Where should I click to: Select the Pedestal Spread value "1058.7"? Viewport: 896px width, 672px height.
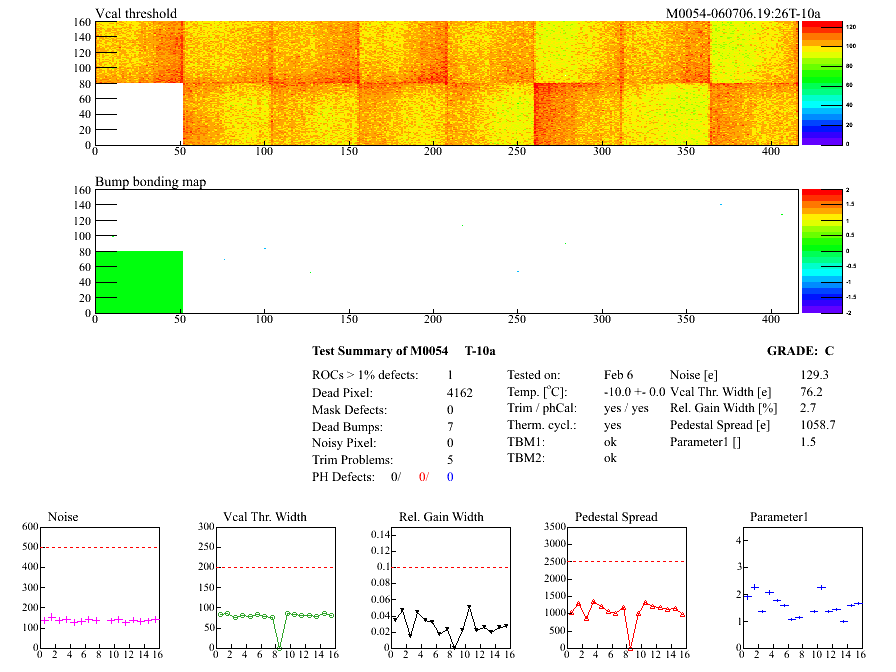(818, 425)
